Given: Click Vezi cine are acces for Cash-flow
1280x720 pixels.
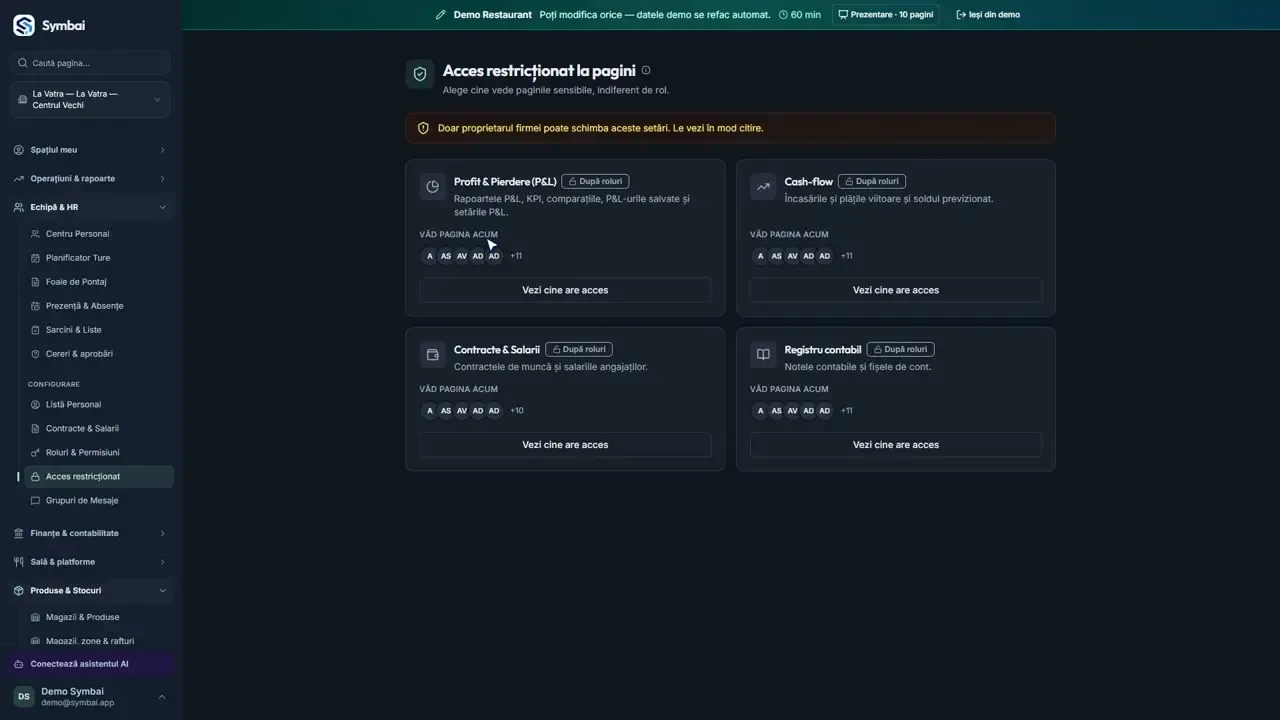Looking at the screenshot, I should click(896, 290).
